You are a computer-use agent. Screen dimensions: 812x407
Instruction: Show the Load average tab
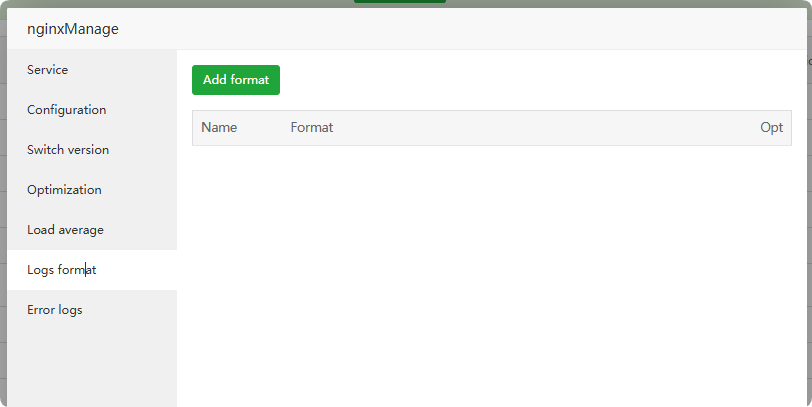coord(92,230)
